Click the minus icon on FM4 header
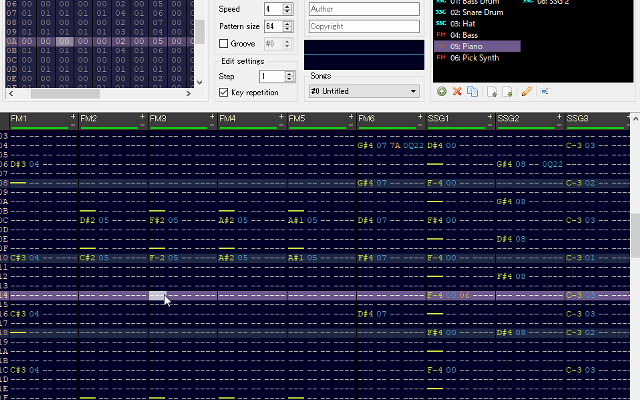Image resolution: width=640 pixels, height=400 pixels. point(281,124)
